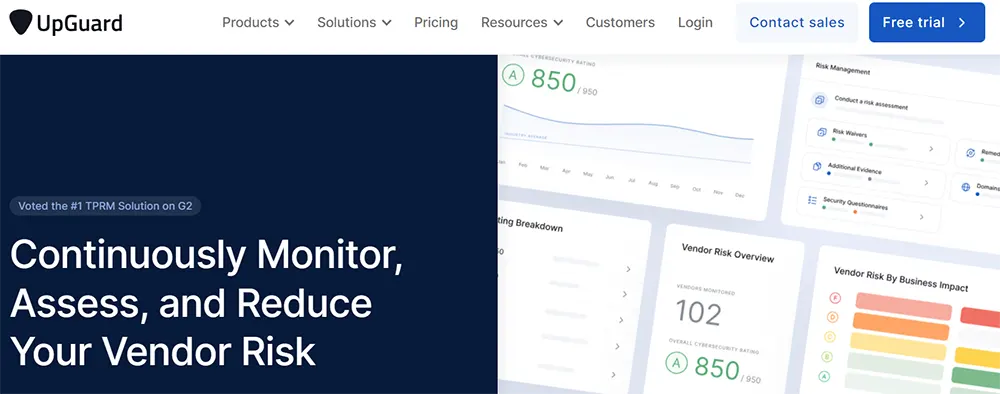This screenshot has width=1000, height=394.
Task: Expand the Solutions dropdown menu
Action: pyautogui.click(x=354, y=23)
